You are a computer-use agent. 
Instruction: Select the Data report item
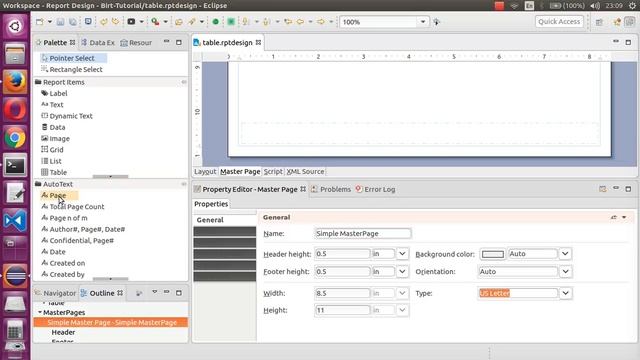[57, 127]
